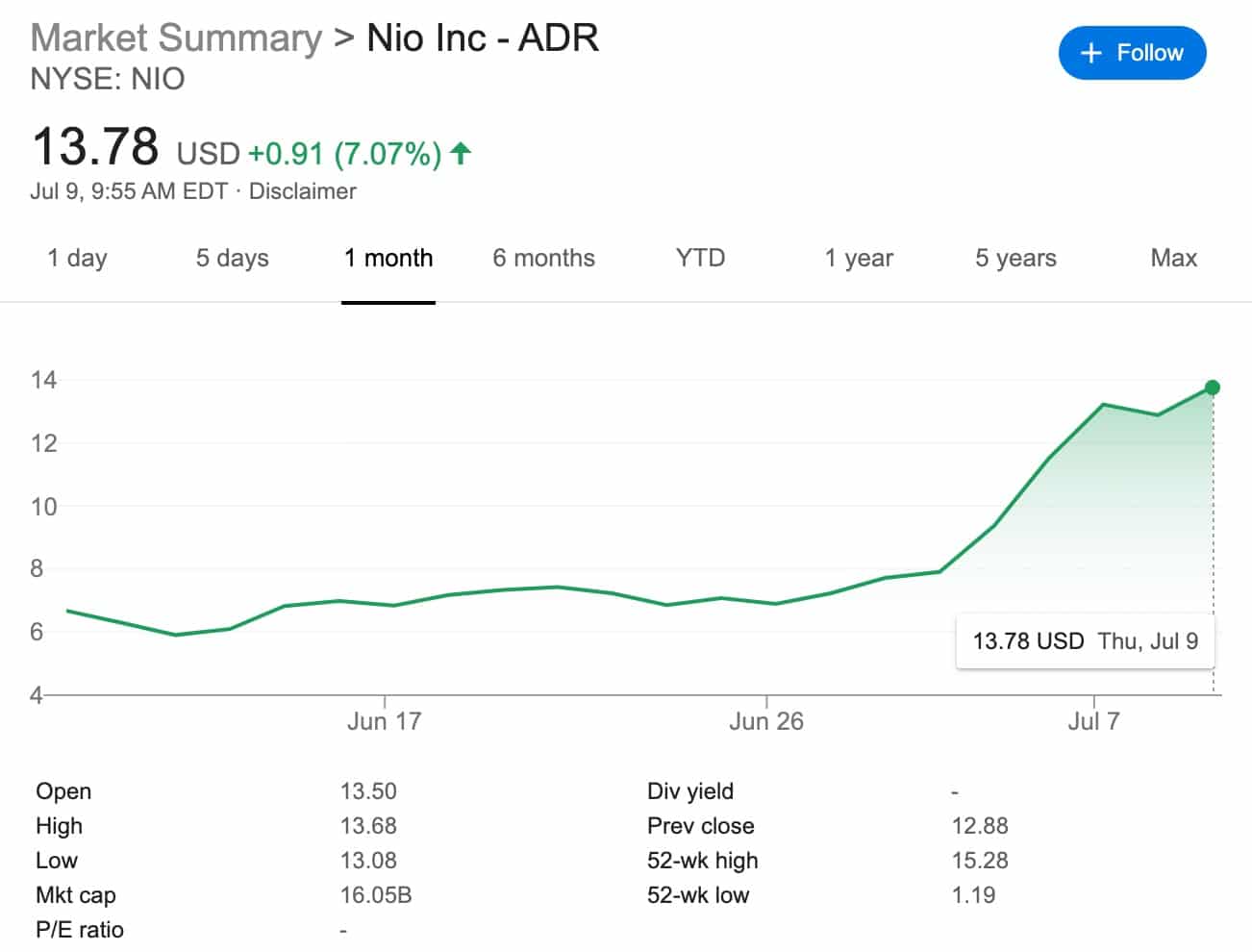
Task: Switch to the 1 day chart view
Action: 76,258
